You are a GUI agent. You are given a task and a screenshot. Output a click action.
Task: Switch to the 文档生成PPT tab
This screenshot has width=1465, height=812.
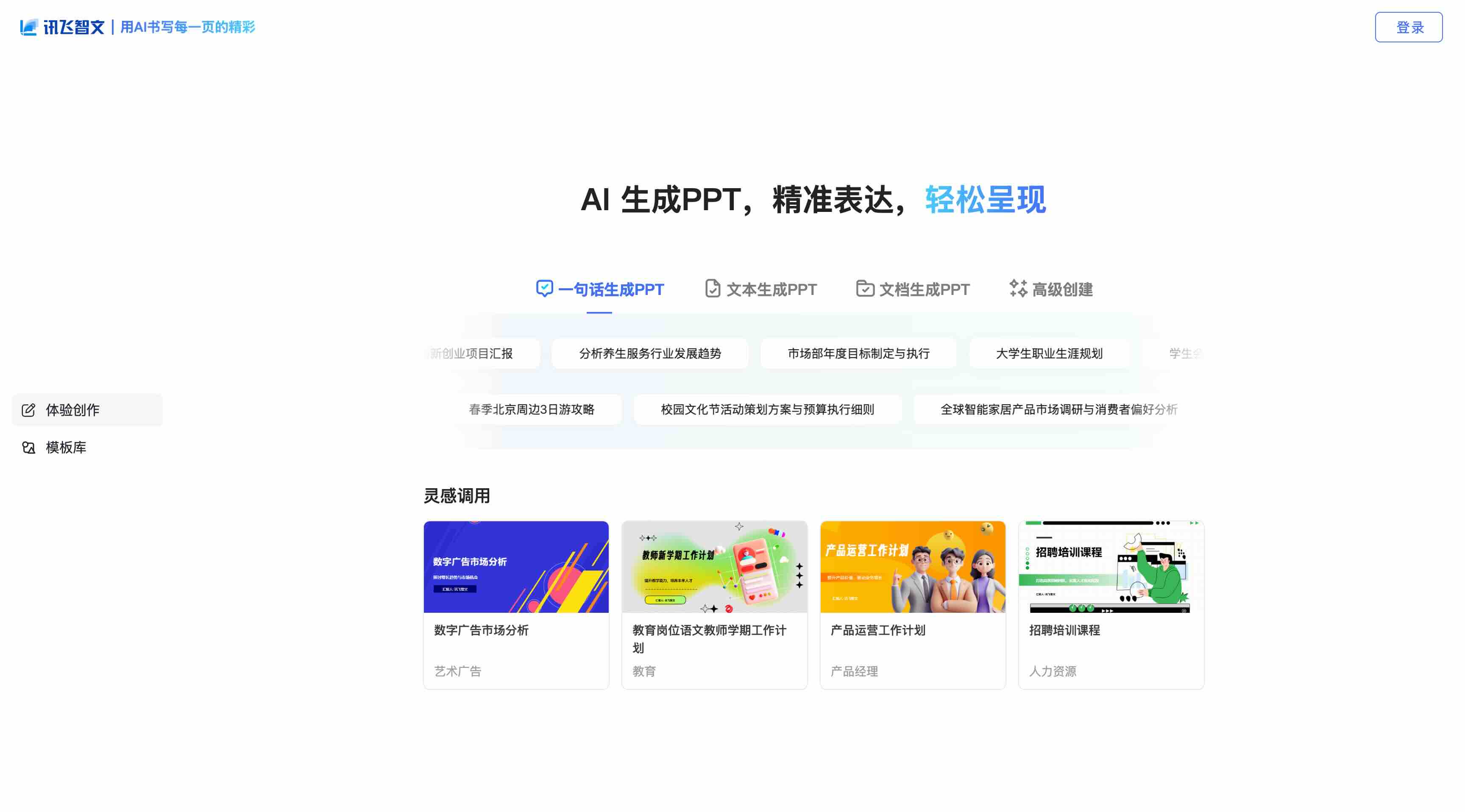tap(914, 289)
